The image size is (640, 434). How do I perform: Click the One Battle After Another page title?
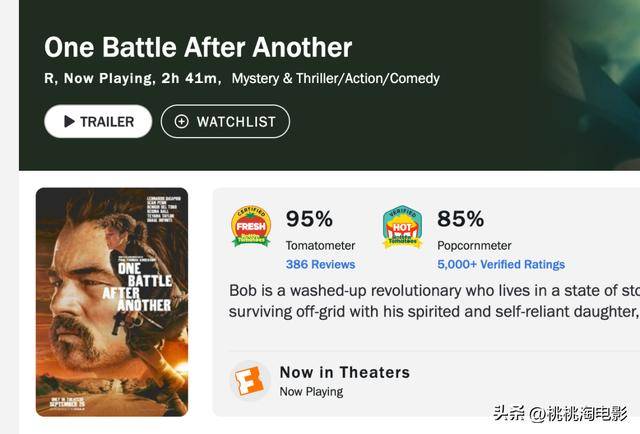pos(198,47)
